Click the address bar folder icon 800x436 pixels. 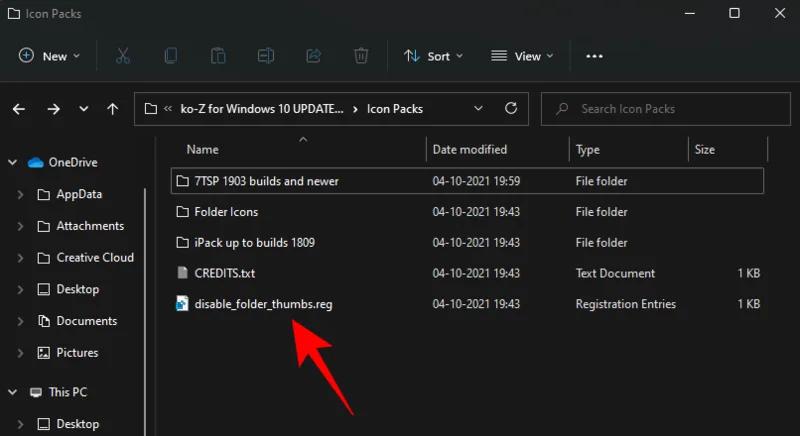point(151,109)
